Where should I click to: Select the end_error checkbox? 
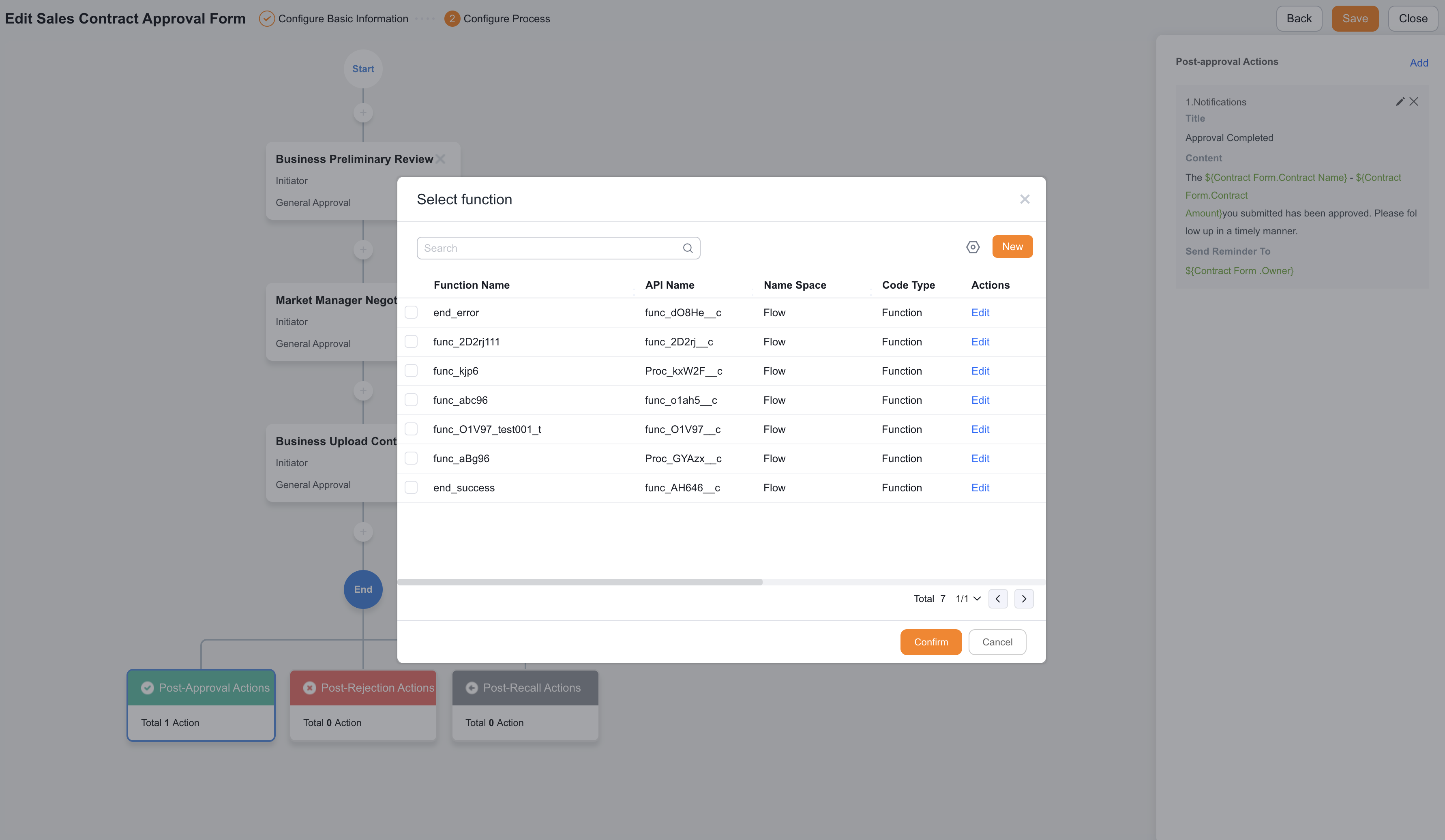411,312
